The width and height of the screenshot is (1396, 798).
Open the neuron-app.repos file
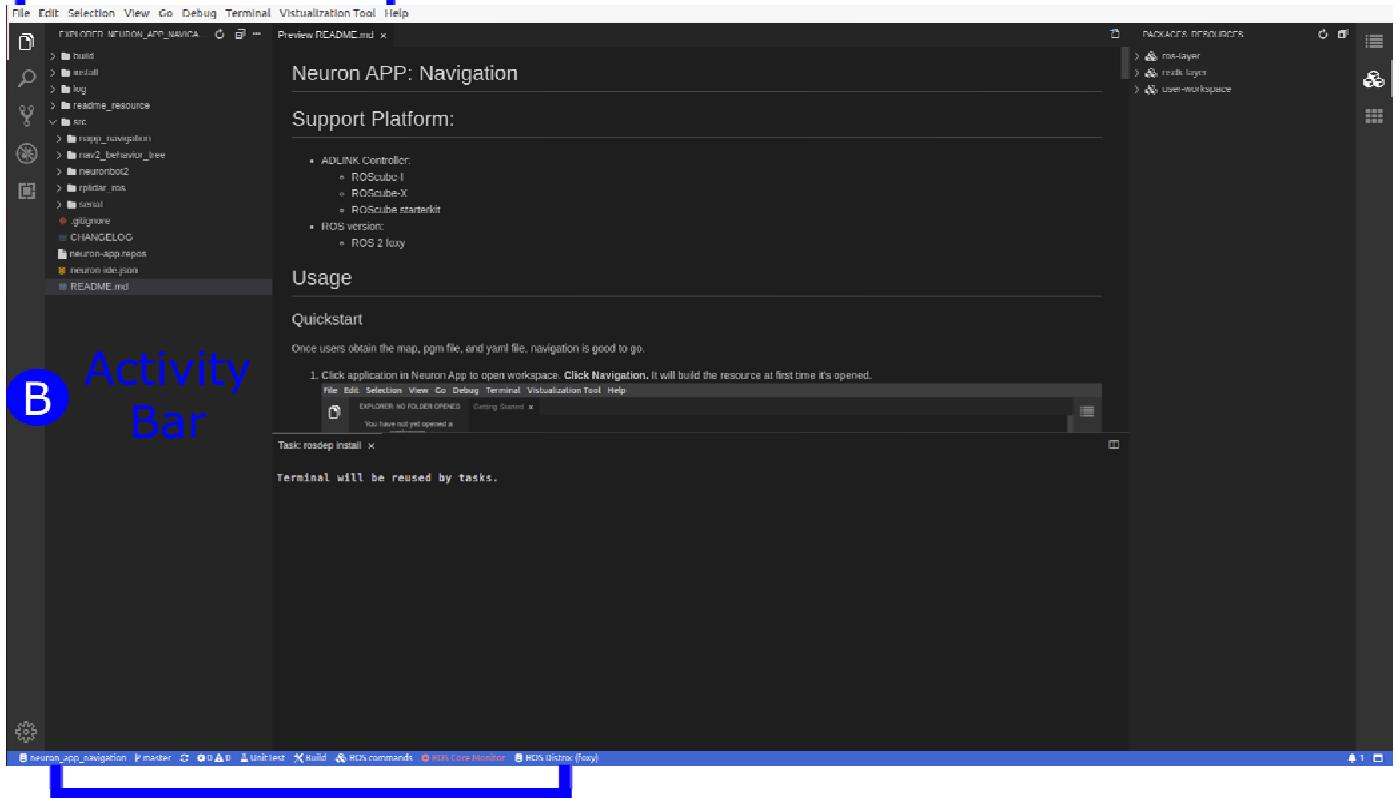click(108, 253)
